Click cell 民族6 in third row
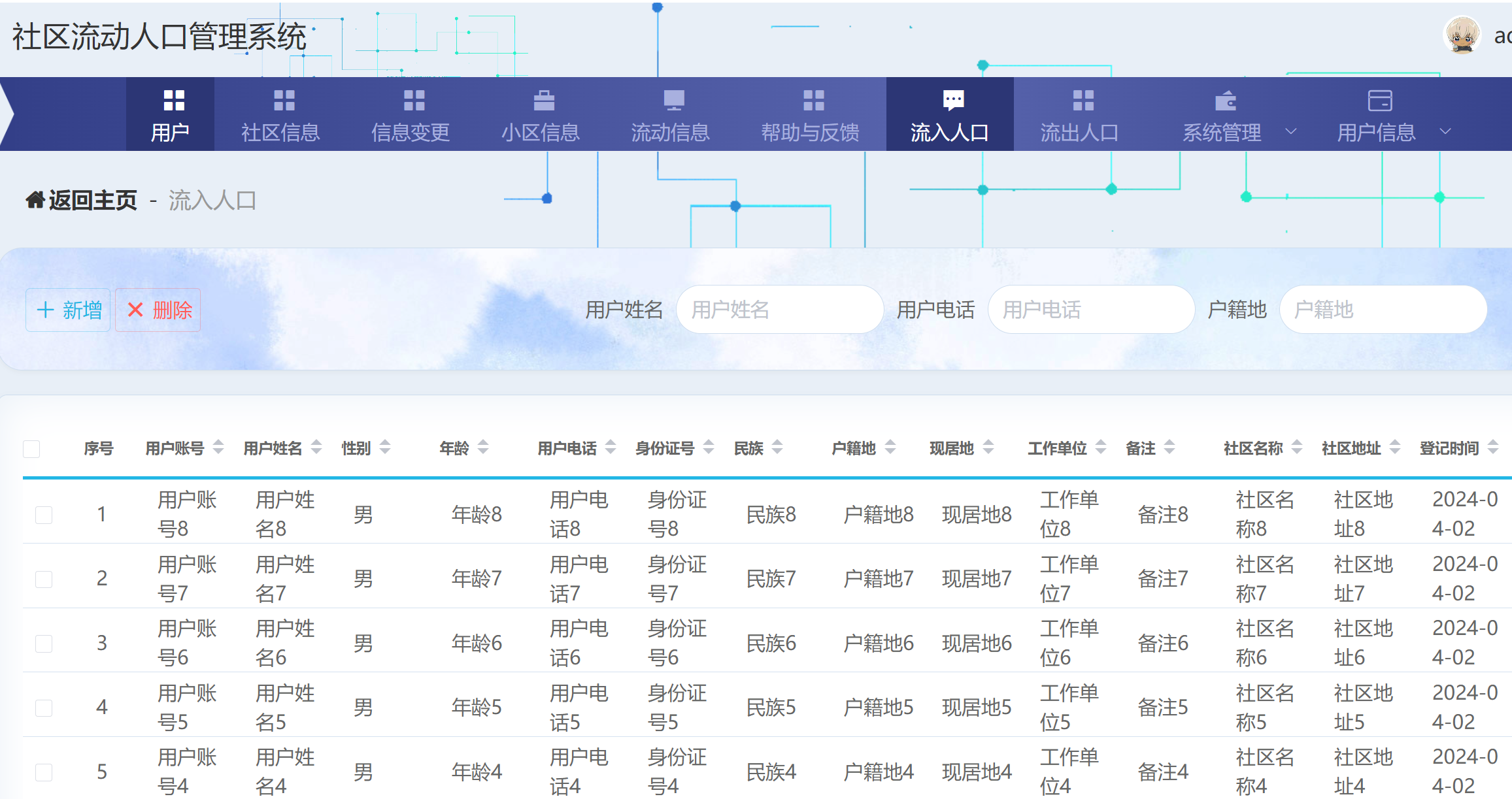1512x799 pixels. [771, 644]
